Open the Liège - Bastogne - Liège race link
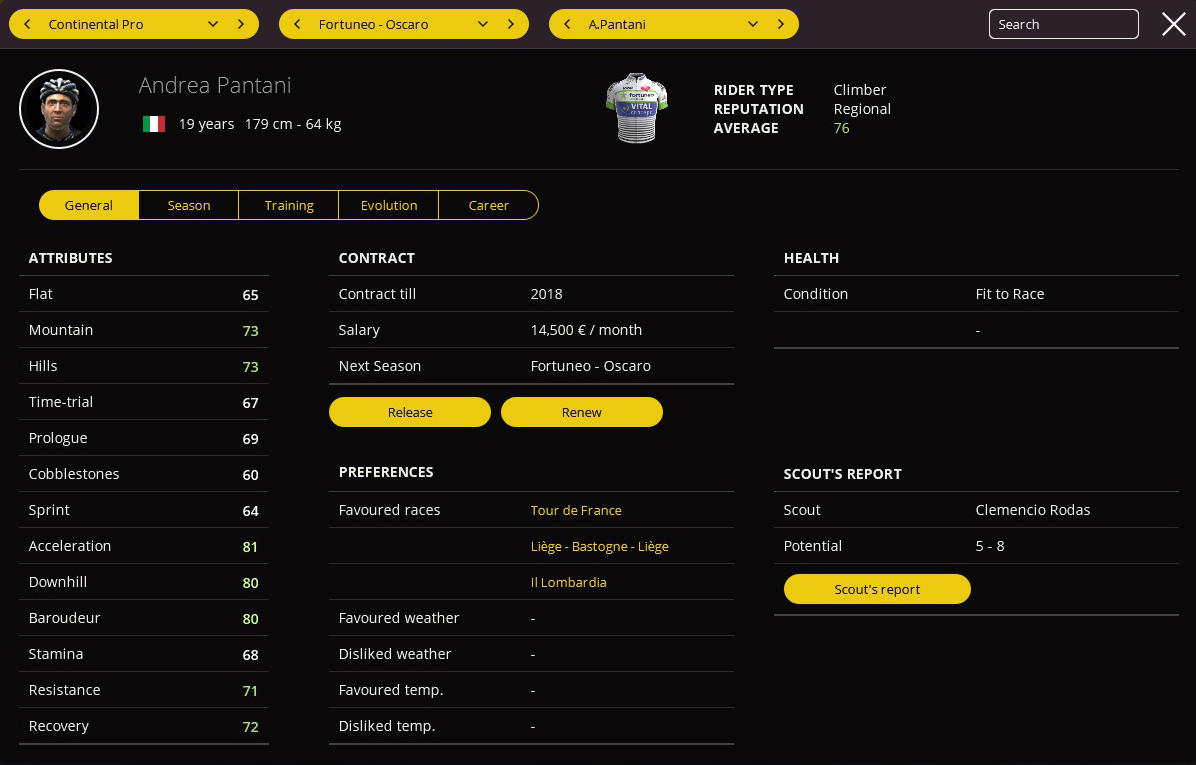1196x765 pixels. click(599, 546)
